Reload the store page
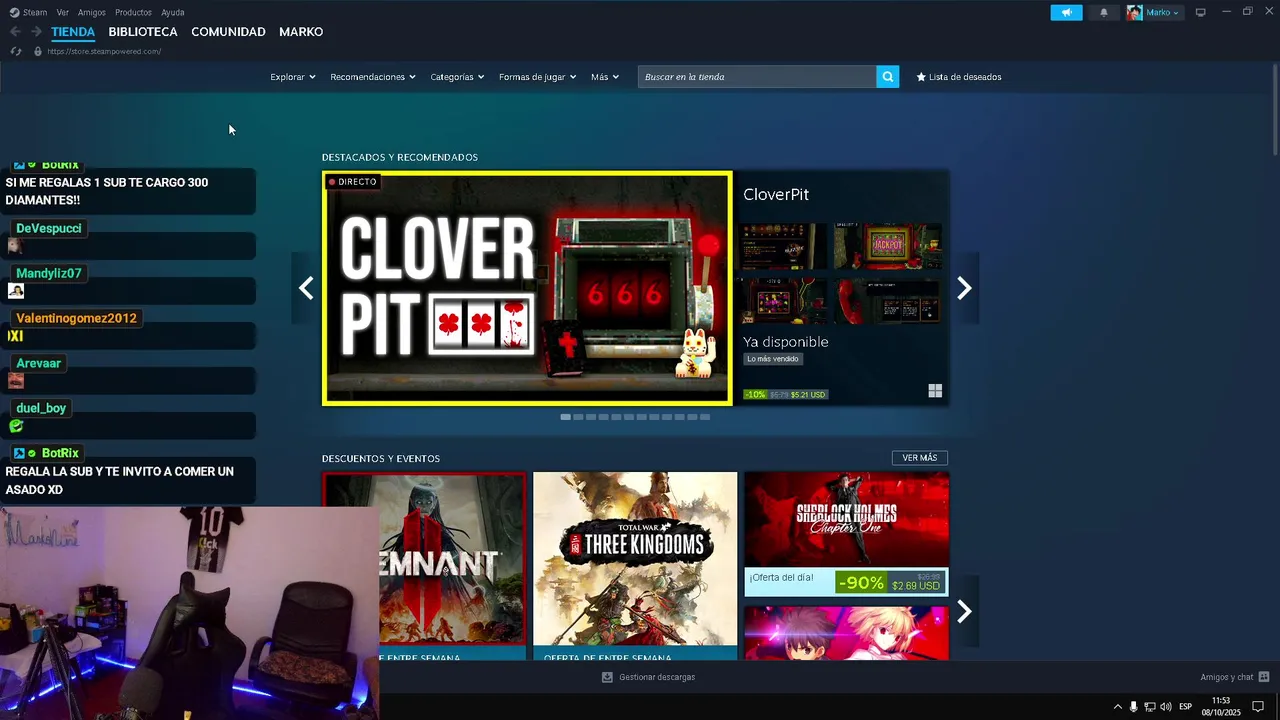The width and height of the screenshot is (1280, 720). click(x=15, y=51)
